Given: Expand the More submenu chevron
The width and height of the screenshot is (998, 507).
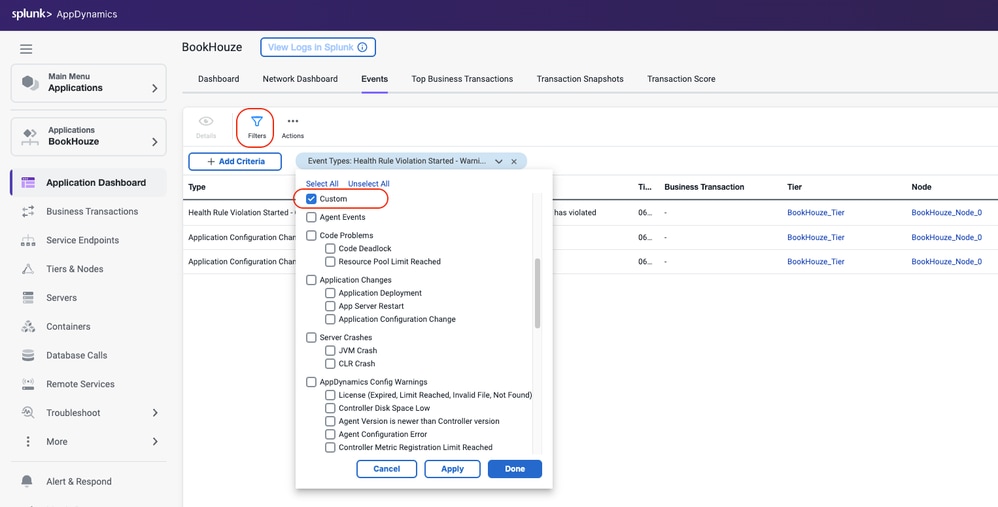Looking at the screenshot, I should point(155,441).
